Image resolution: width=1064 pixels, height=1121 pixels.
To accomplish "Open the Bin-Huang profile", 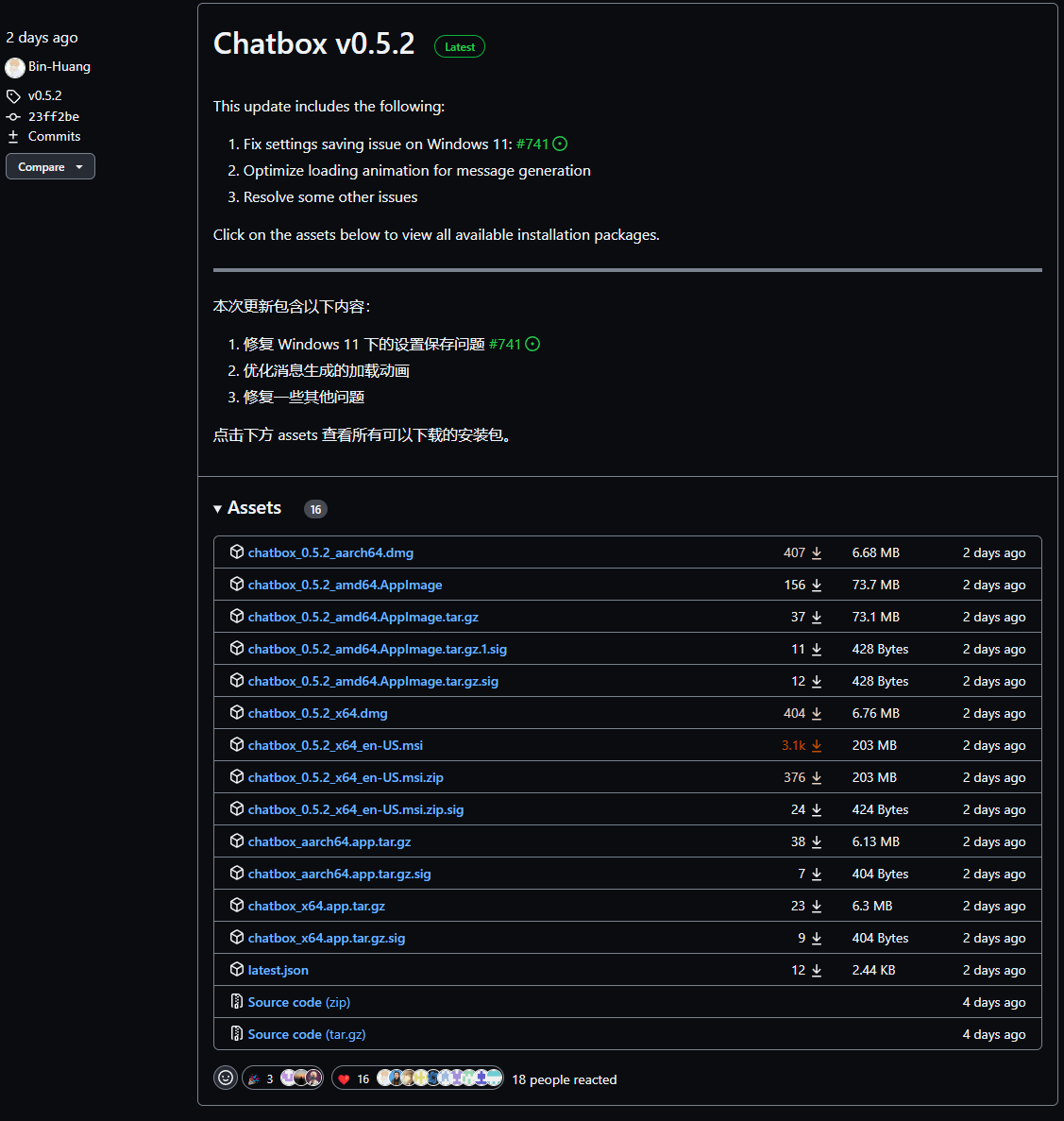I will [59, 66].
